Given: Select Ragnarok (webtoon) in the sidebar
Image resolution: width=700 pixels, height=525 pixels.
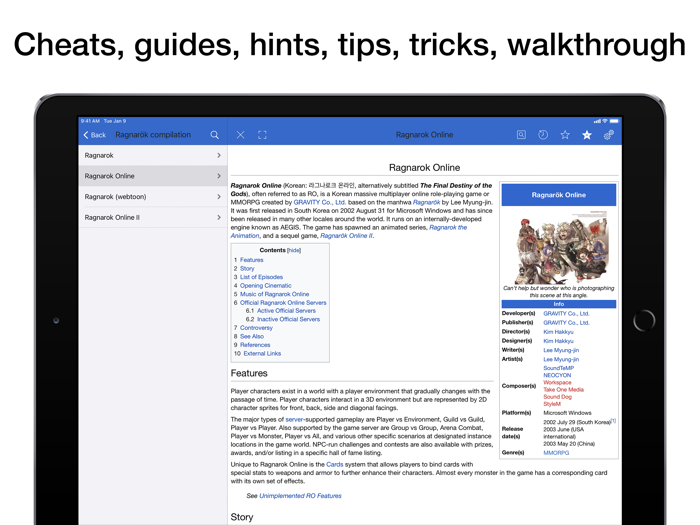Looking at the screenshot, I should click(153, 196).
